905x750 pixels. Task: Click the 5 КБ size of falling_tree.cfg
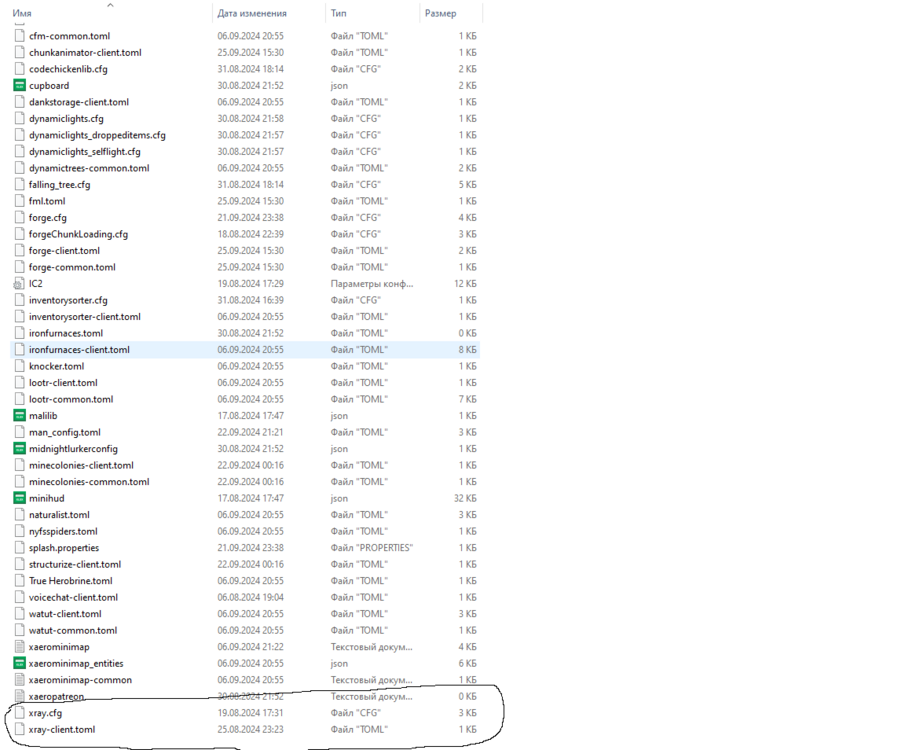pos(468,185)
